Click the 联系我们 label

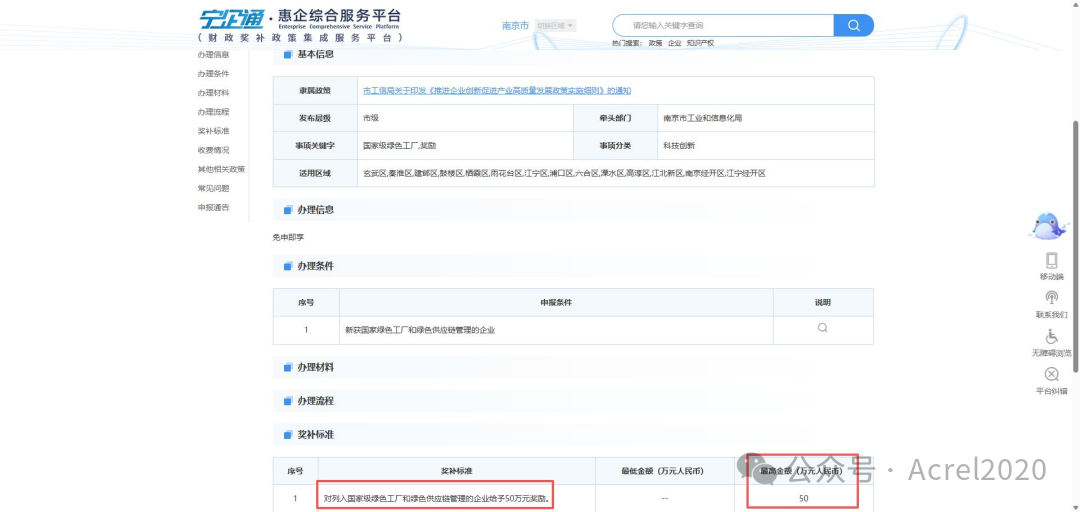point(1051,314)
